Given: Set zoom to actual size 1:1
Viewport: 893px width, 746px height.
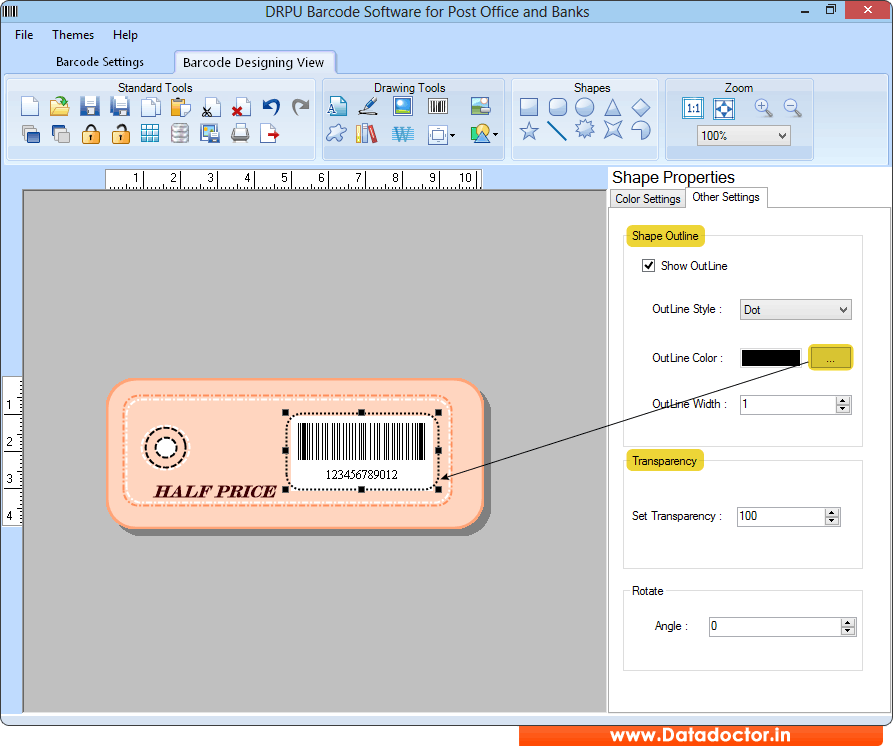Looking at the screenshot, I should [x=693, y=108].
